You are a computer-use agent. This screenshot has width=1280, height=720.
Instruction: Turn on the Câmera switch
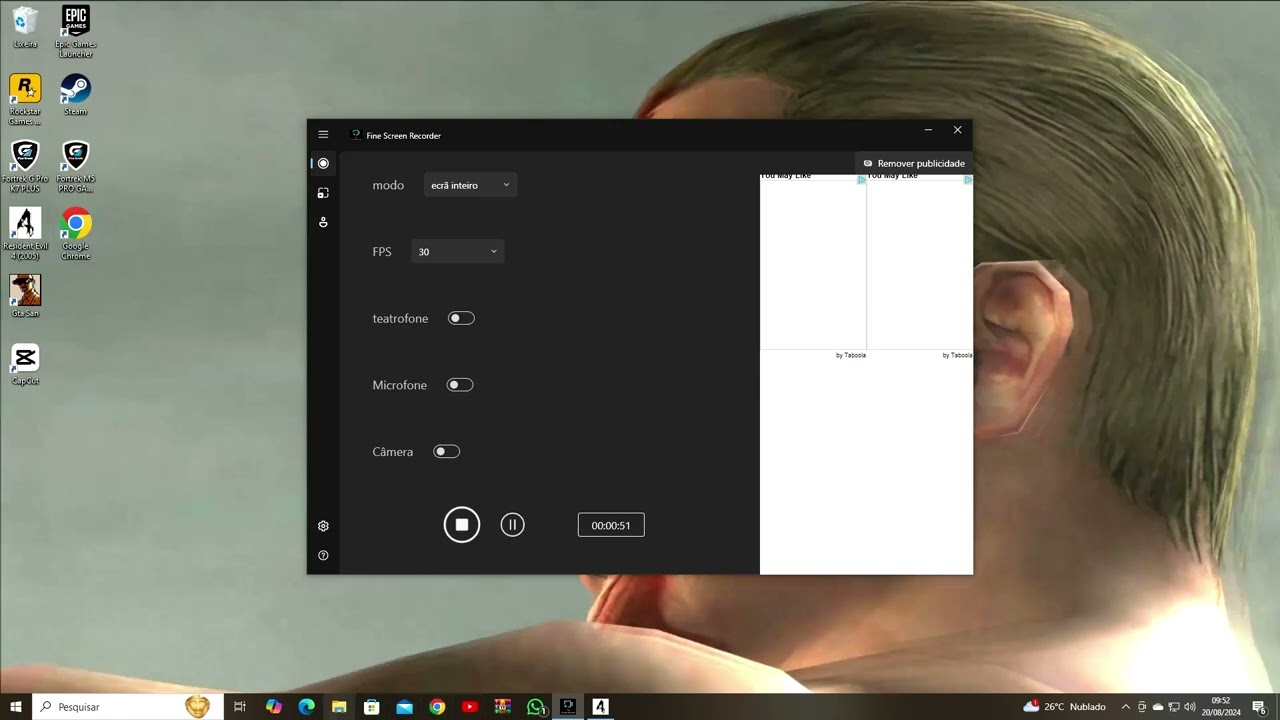click(x=446, y=452)
